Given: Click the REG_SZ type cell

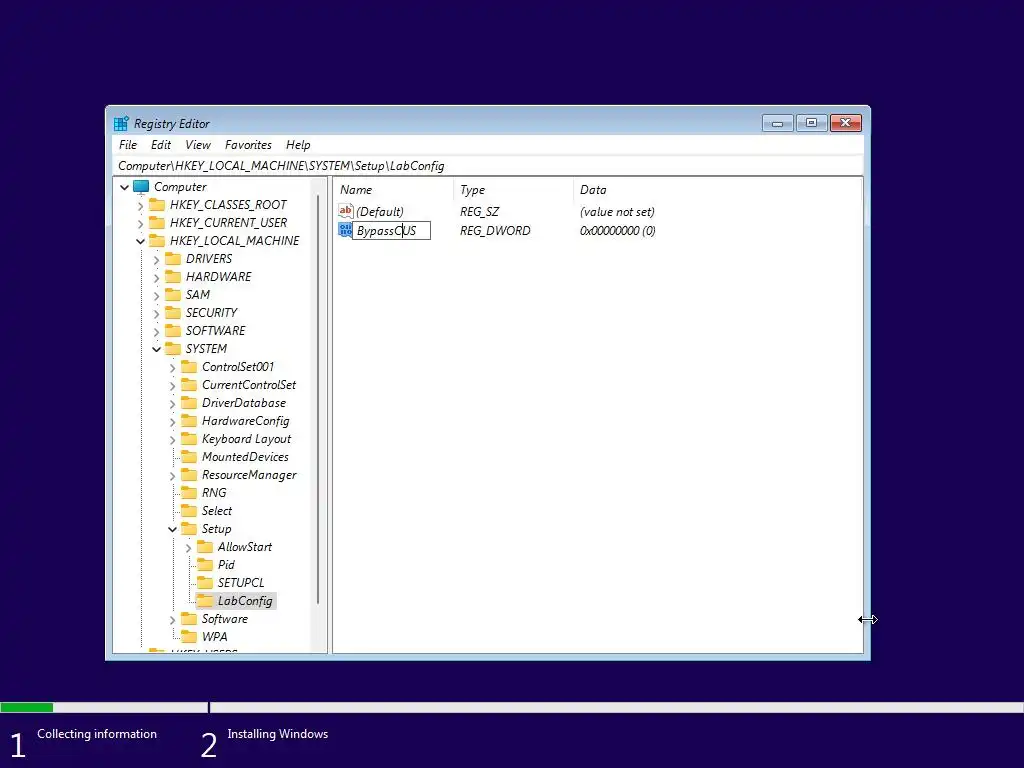Looking at the screenshot, I should [x=479, y=212].
